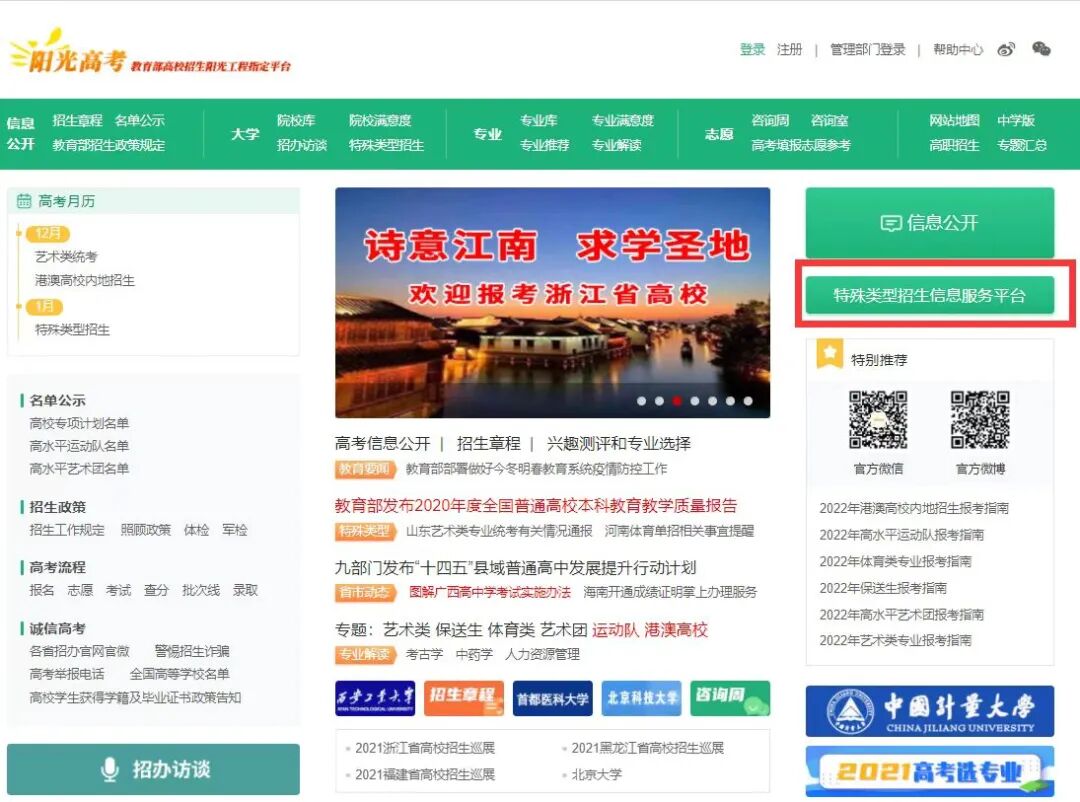
Task: Open 专业库 in the navigation bar
Action: (539, 121)
